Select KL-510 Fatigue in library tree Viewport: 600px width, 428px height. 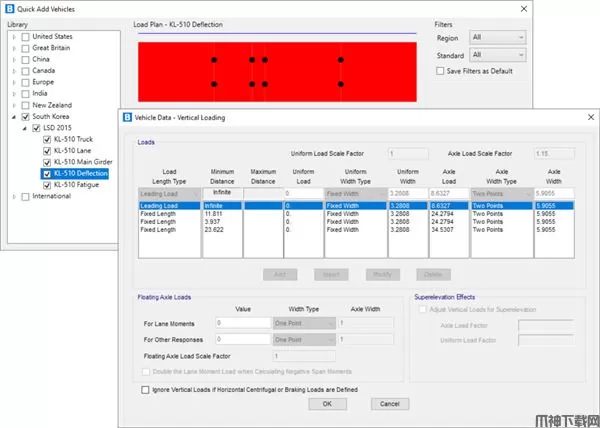coord(81,184)
